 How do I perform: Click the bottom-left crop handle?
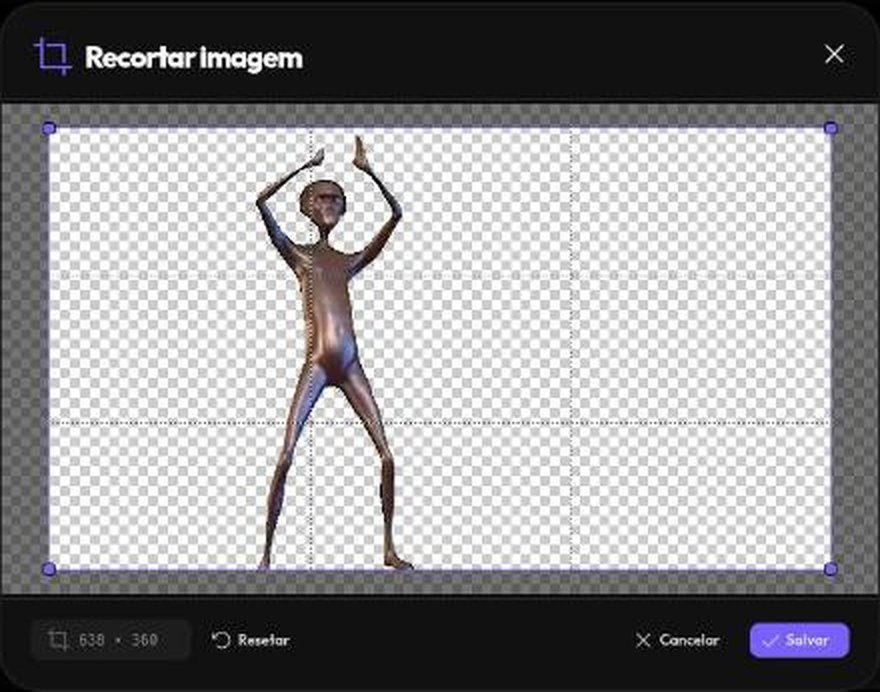[x=49, y=569]
